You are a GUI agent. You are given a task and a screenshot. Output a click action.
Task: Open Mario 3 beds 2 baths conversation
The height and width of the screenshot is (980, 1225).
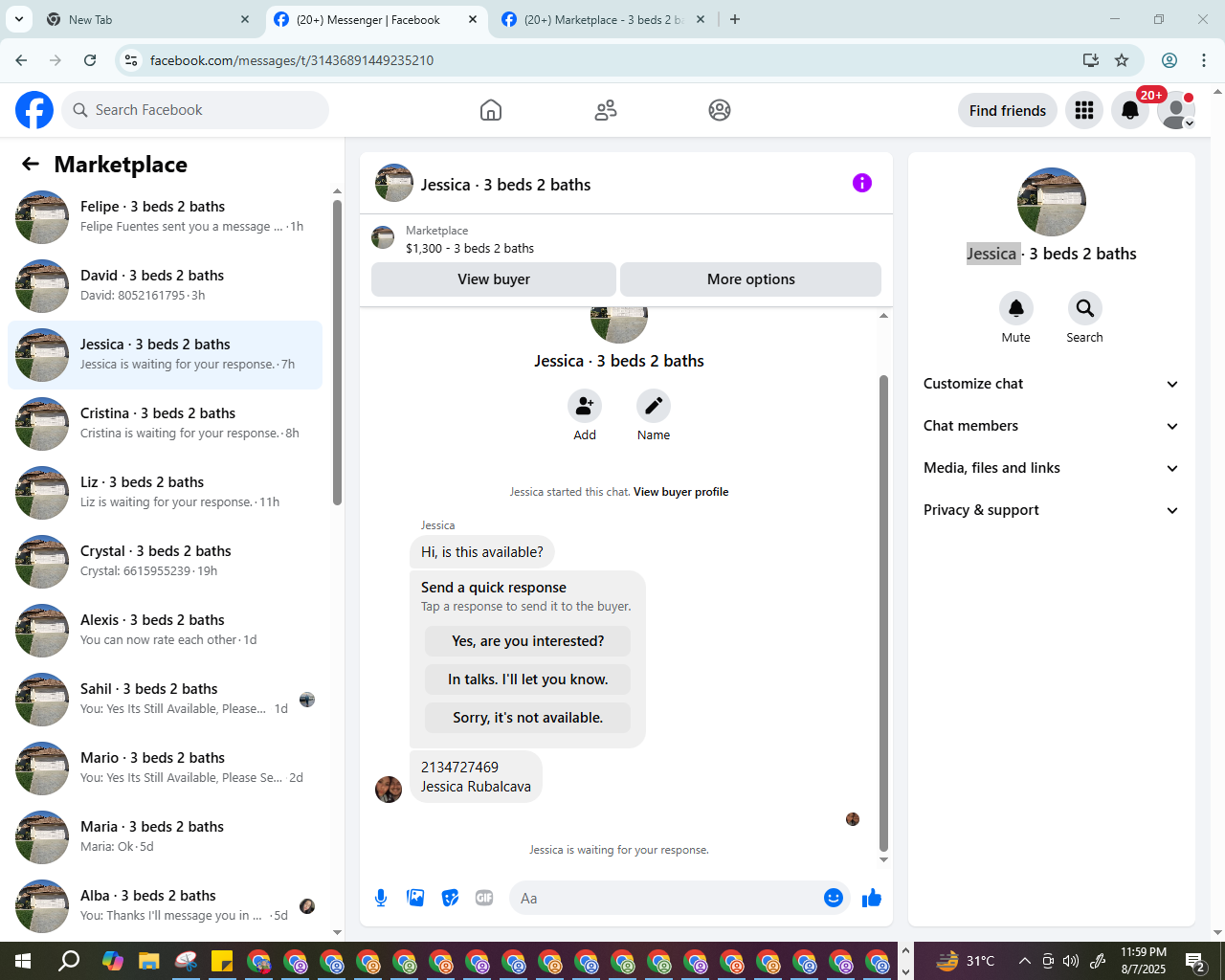coord(165,768)
